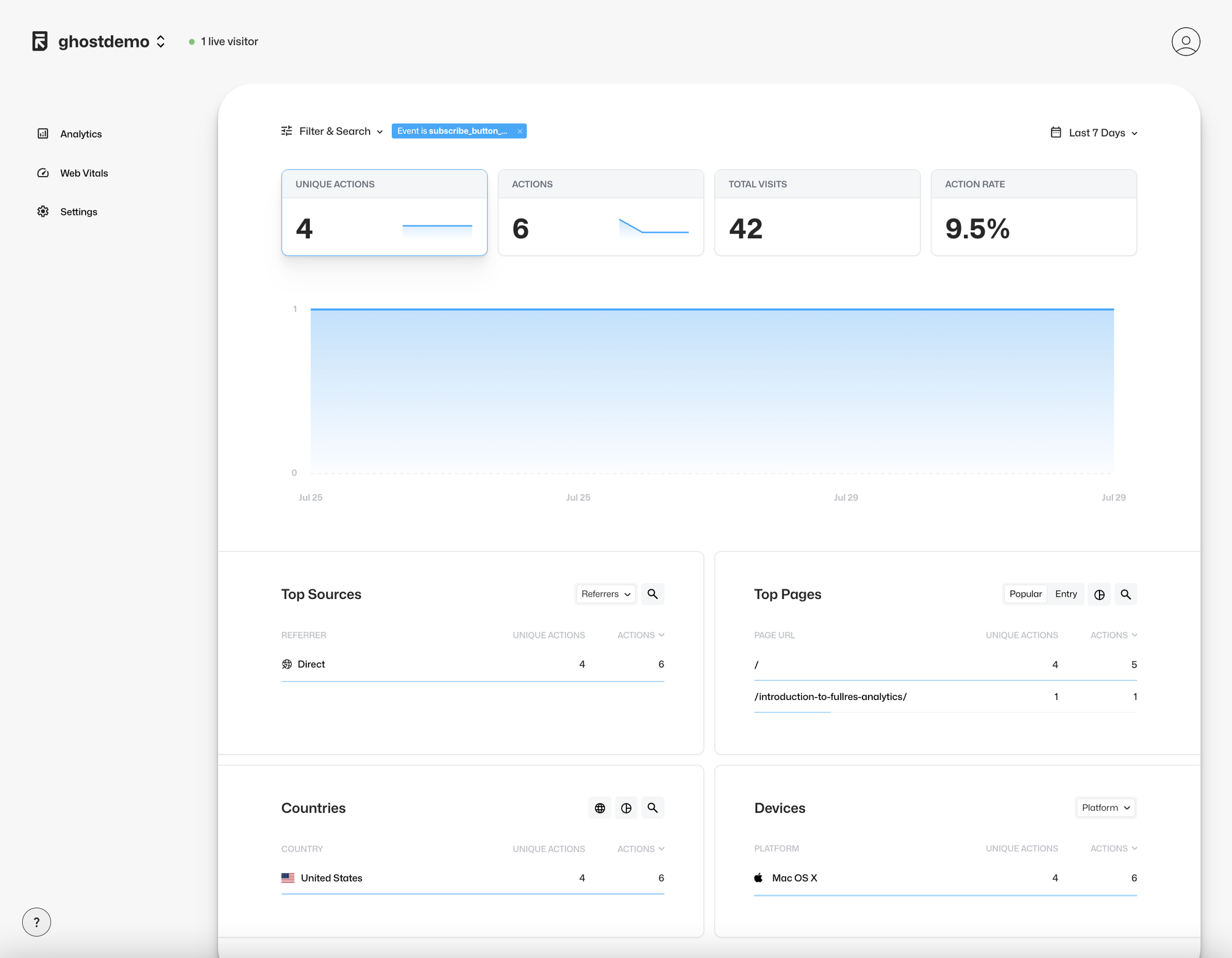1232x958 pixels.
Task: Click the user profile avatar icon
Action: [x=1185, y=41]
